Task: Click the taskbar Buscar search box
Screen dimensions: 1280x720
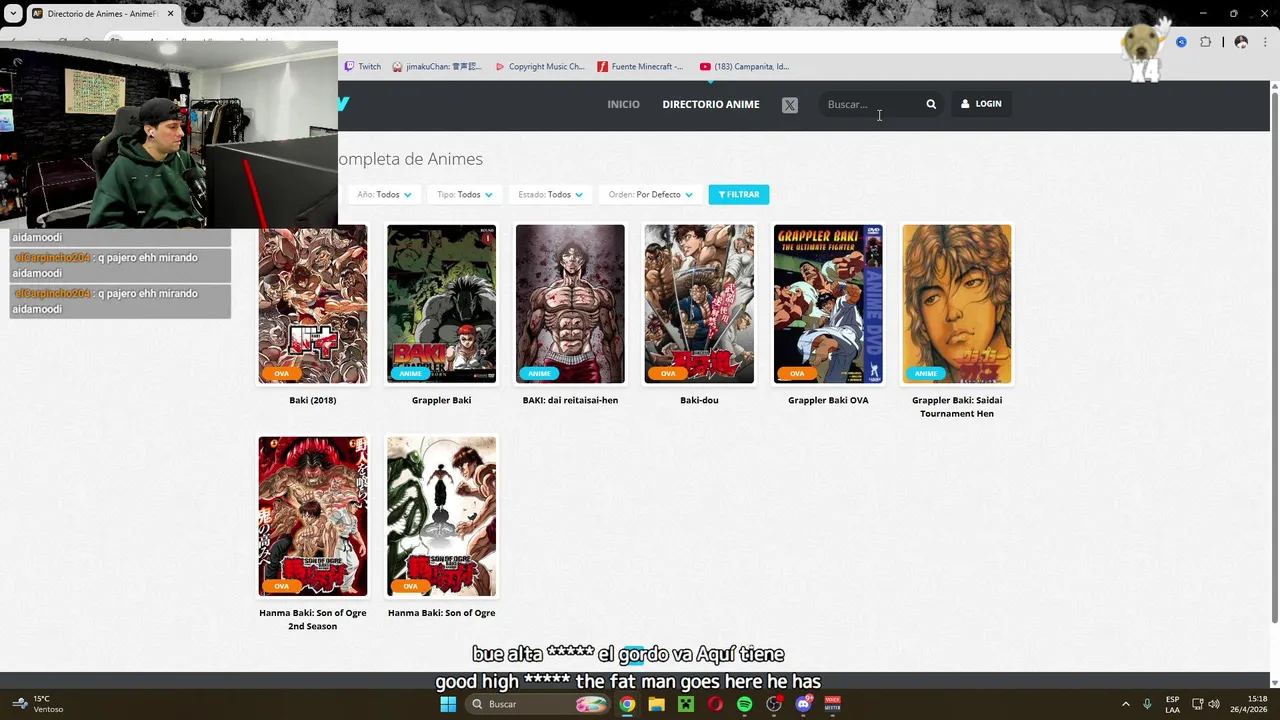Action: [537, 704]
